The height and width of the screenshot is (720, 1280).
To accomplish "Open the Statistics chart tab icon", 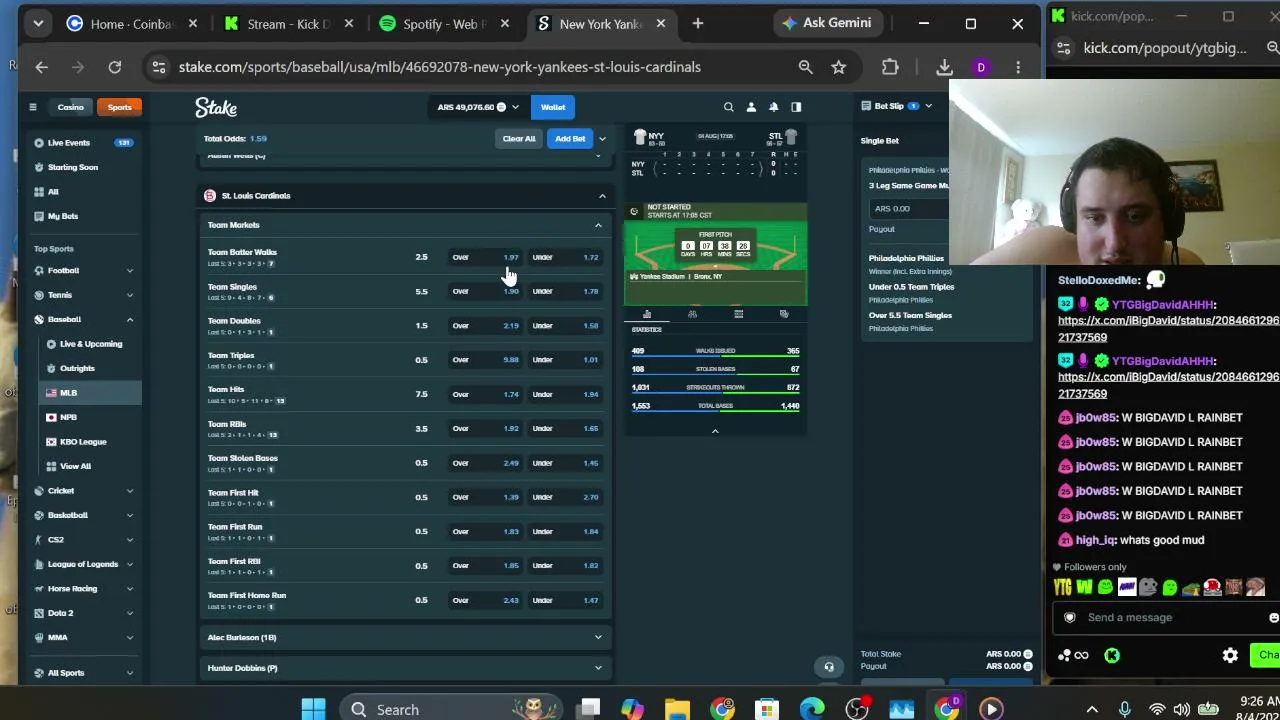I will click(647, 314).
